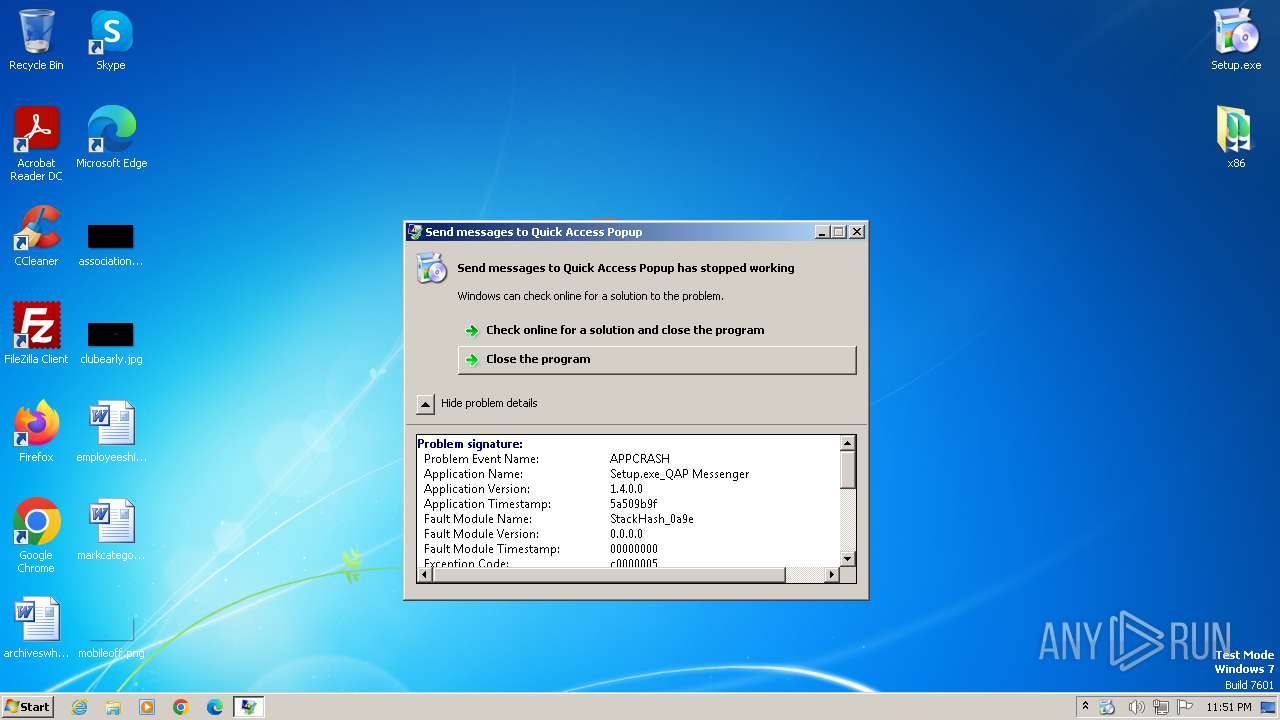Select the Microsoft Edge desktop icon
This screenshot has height=720, width=1280.
[111, 138]
